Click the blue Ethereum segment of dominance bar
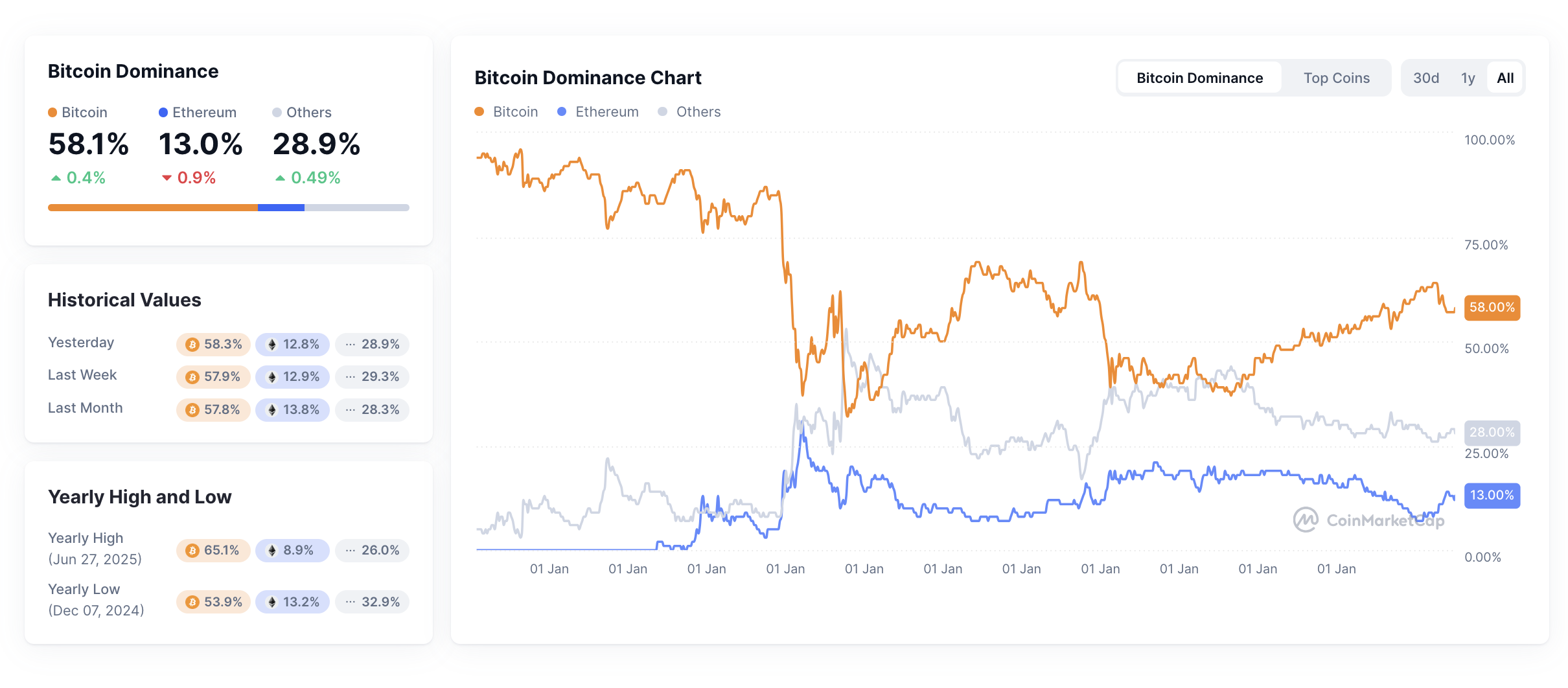 (x=281, y=207)
